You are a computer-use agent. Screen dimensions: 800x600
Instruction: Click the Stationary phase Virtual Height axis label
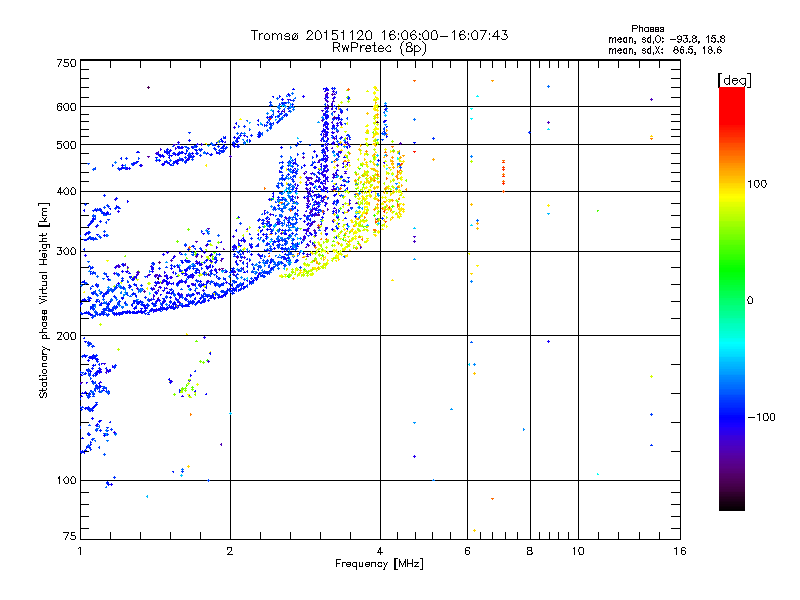pyautogui.click(x=44, y=300)
